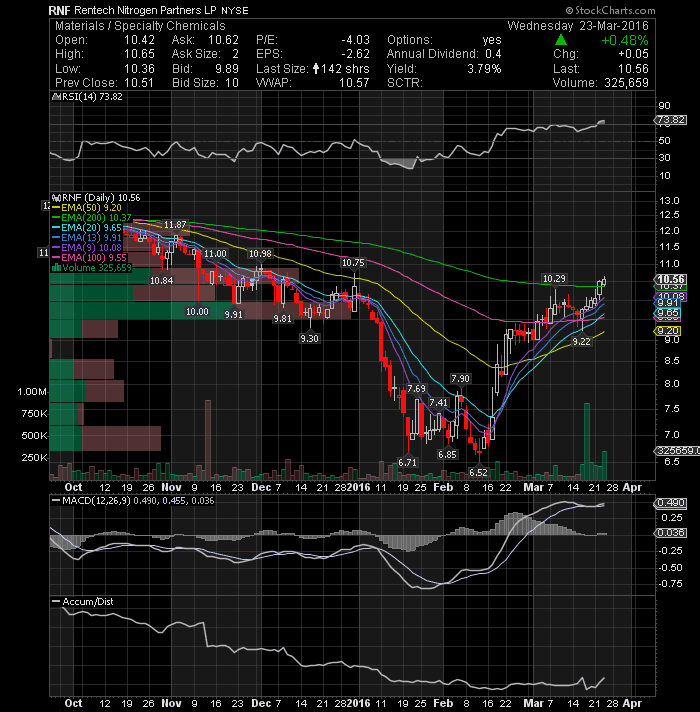This screenshot has width=700, height=712.
Task: Click the Nov label on the bottom date axis
Action: (171, 703)
